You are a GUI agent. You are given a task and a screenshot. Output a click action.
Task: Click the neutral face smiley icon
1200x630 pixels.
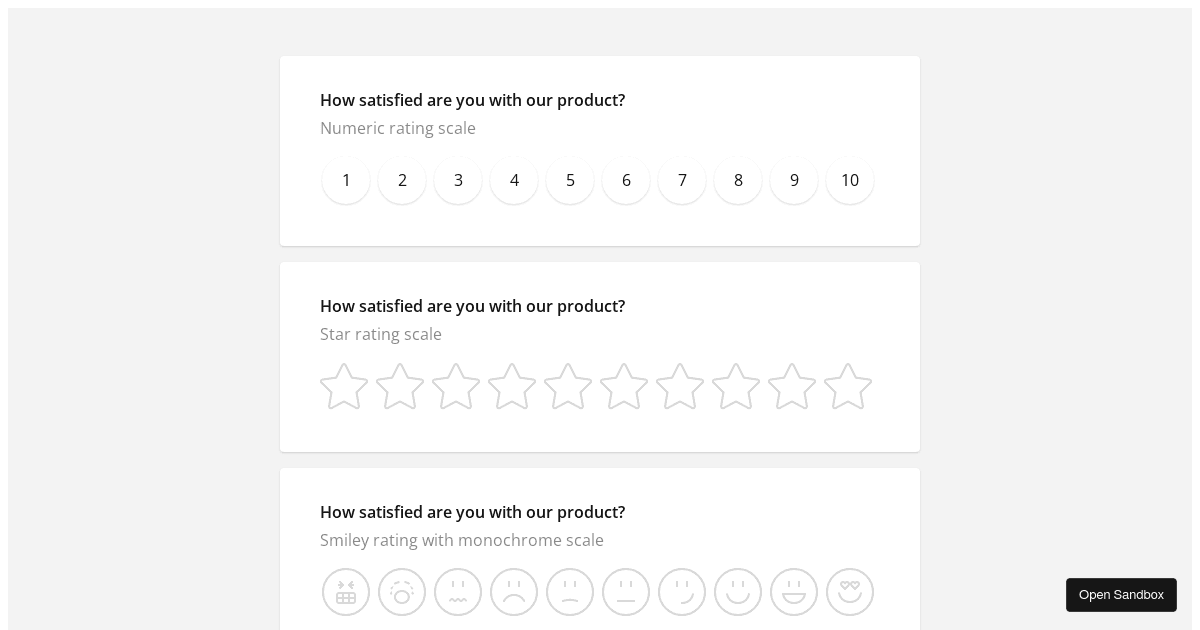pyautogui.click(x=626, y=592)
